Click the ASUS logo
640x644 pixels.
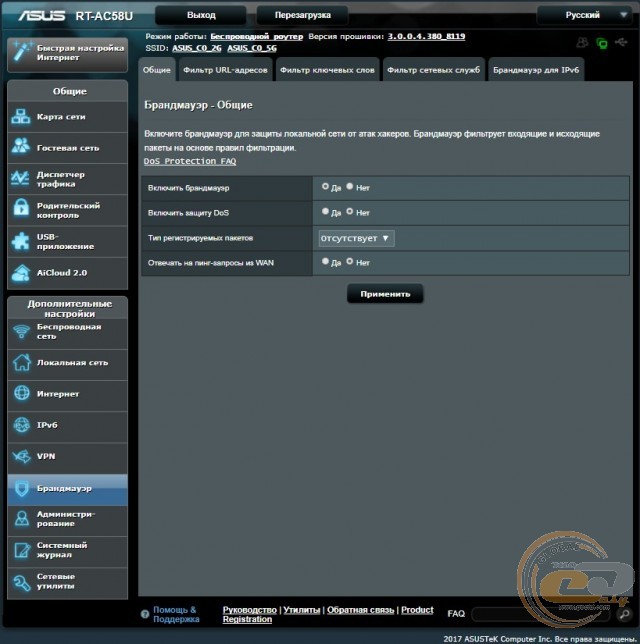click(x=41, y=16)
